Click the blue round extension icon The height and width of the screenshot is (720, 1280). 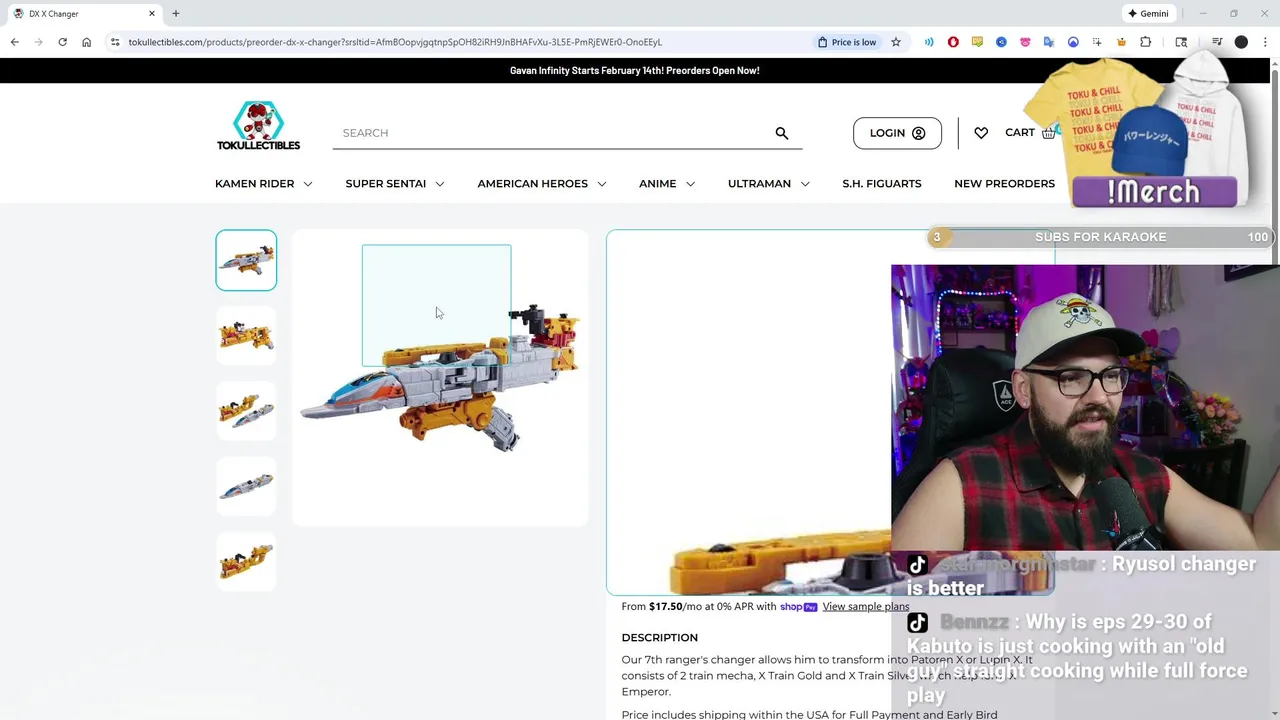(x=1001, y=42)
